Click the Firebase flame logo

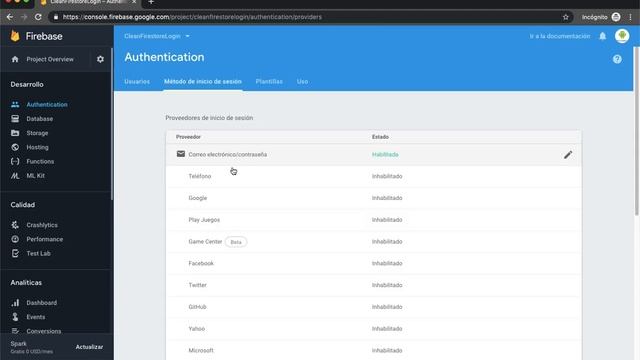coord(15,36)
